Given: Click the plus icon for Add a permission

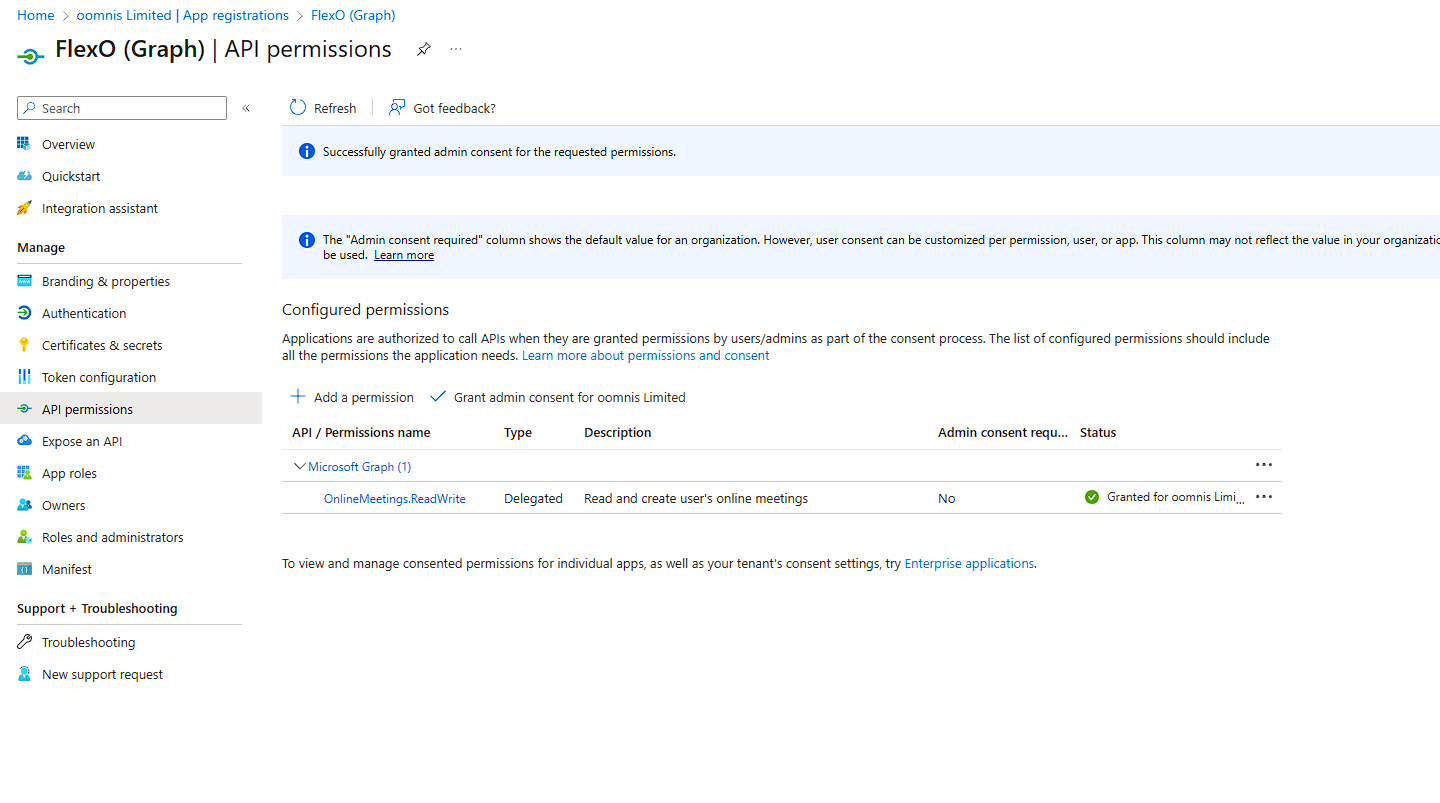Looking at the screenshot, I should point(298,396).
